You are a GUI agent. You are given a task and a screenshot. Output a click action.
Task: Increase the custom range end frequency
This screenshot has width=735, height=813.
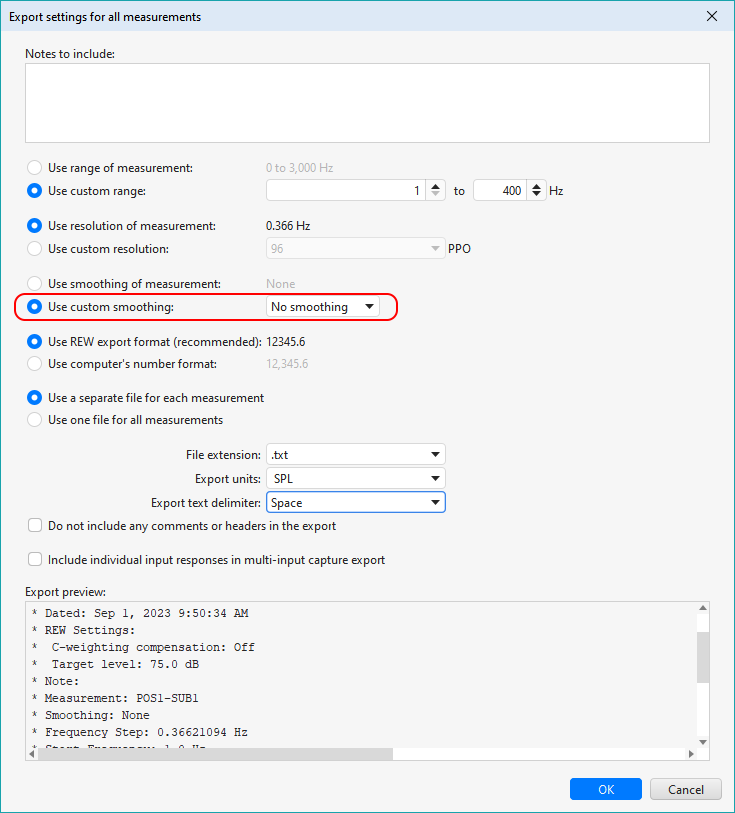[x=536, y=186]
